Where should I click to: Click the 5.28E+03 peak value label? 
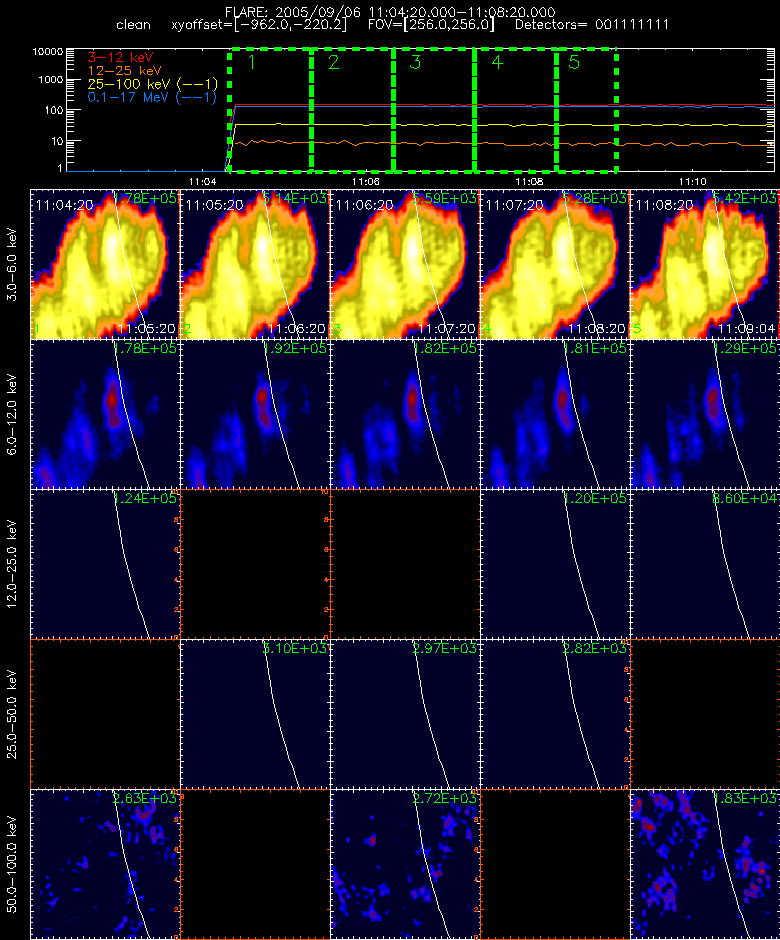point(595,198)
